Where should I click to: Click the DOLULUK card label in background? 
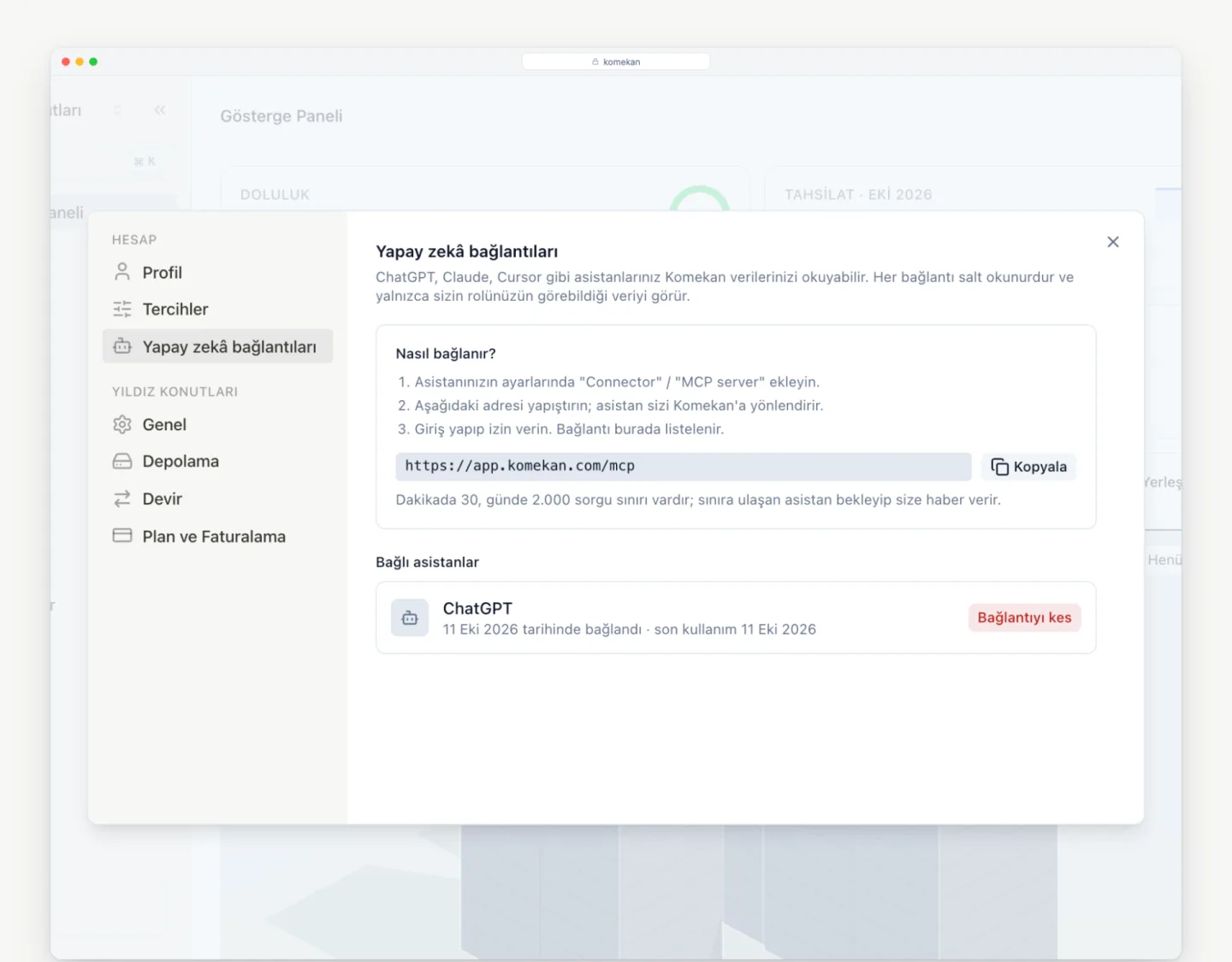point(275,195)
